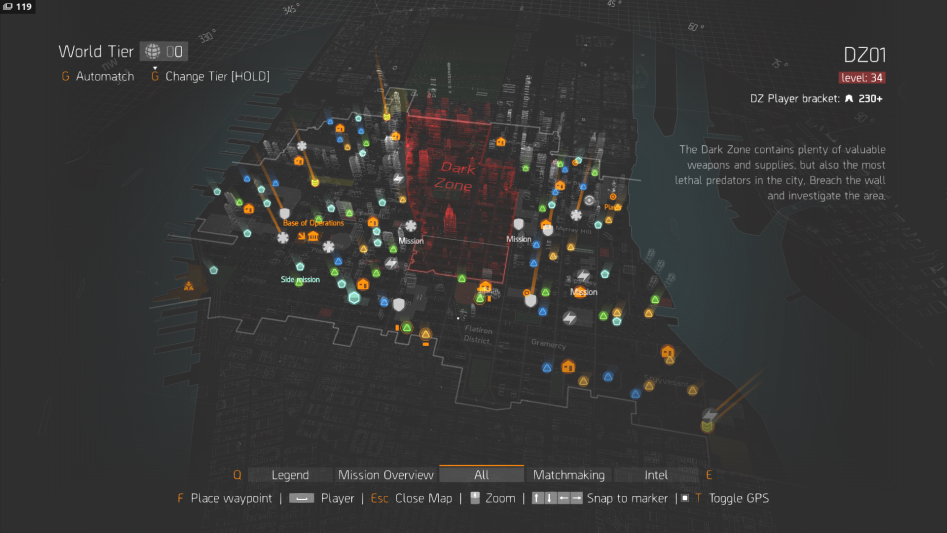Click the Side mission label

[300, 279]
